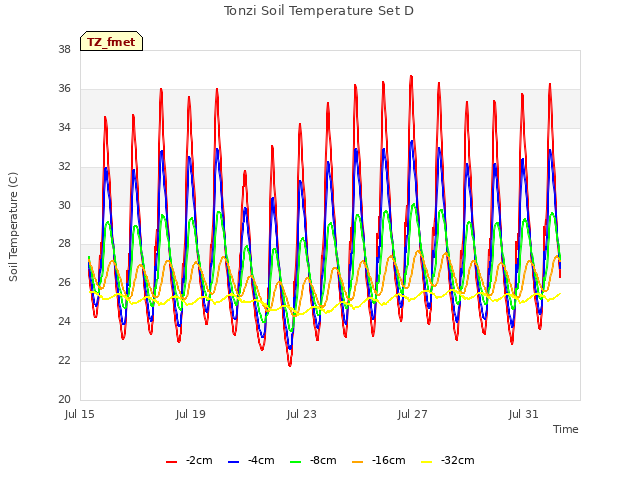The width and height of the screenshot is (640, 480).
Task: Click the 32 y-axis tick label
Action: [x=64, y=167]
